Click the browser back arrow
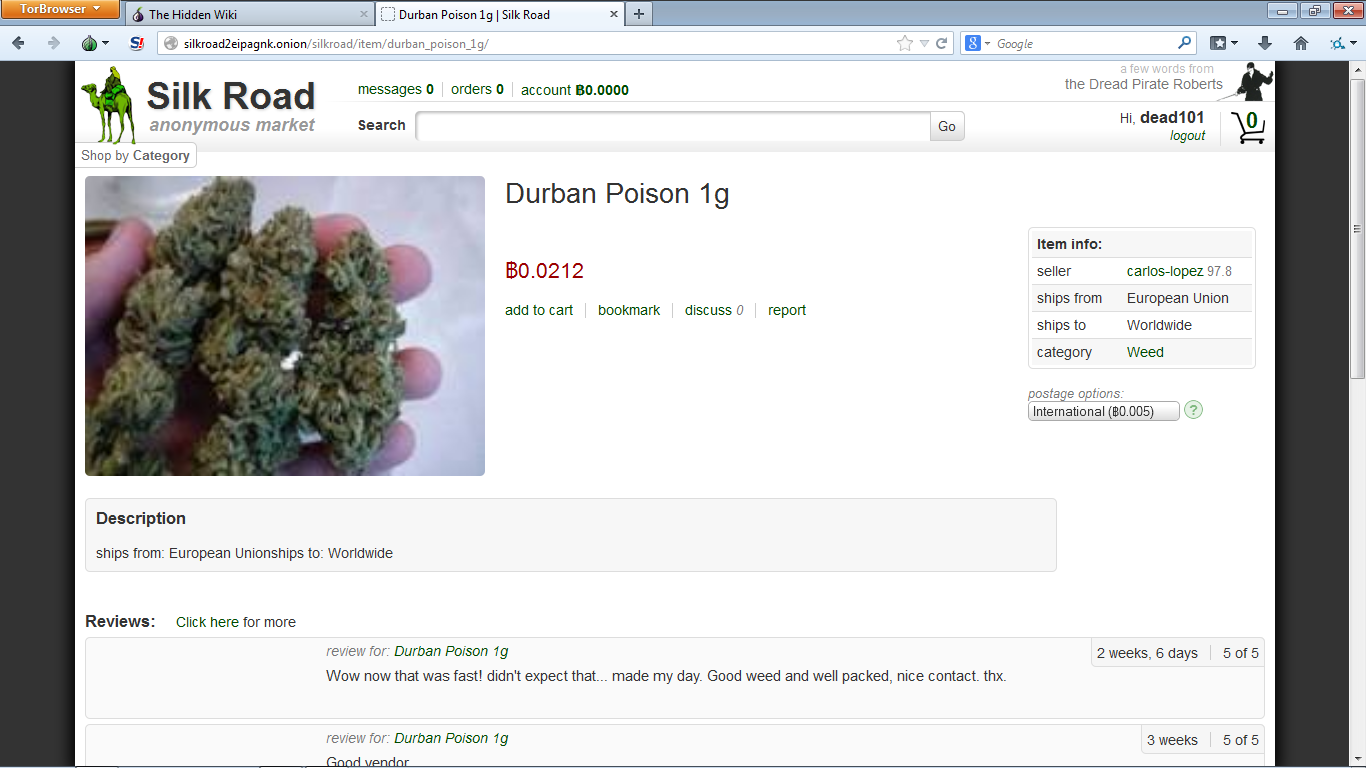The width and height of the screenshot is (1366, 768). pos(18,43)
